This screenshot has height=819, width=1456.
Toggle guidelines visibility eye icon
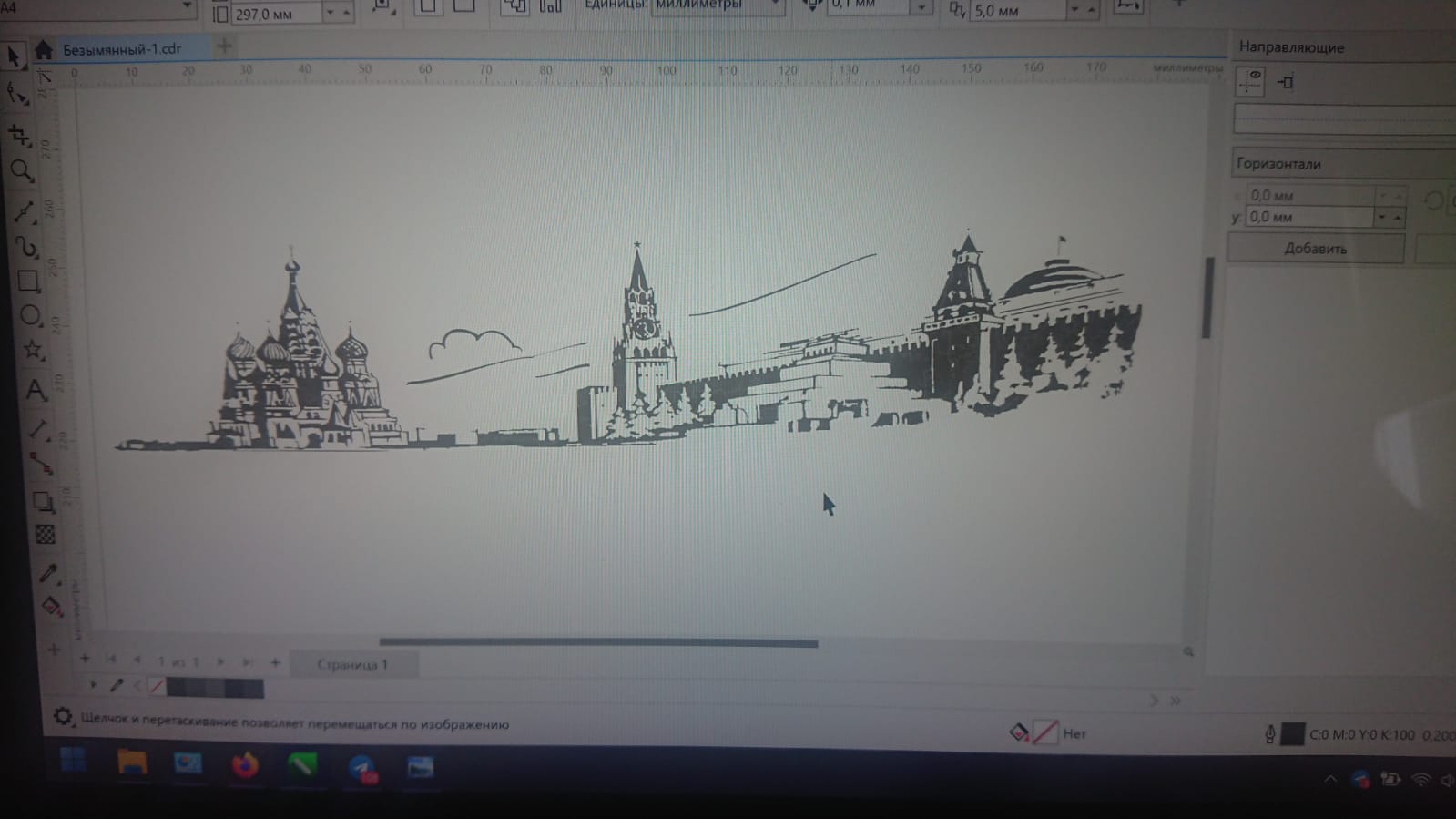(x=1250, y=82)
